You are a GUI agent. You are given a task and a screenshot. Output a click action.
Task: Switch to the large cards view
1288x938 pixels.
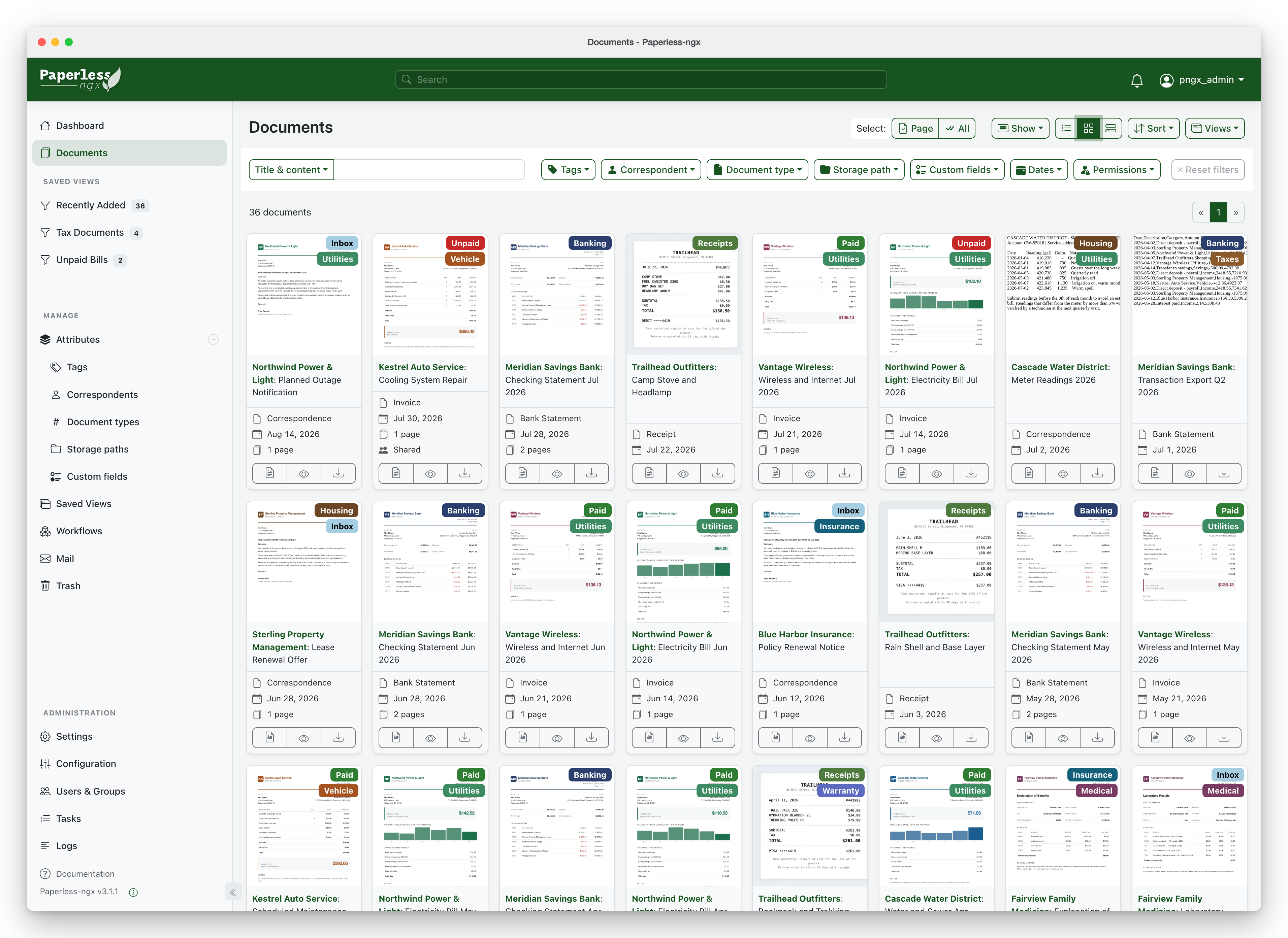[1110, 128]
